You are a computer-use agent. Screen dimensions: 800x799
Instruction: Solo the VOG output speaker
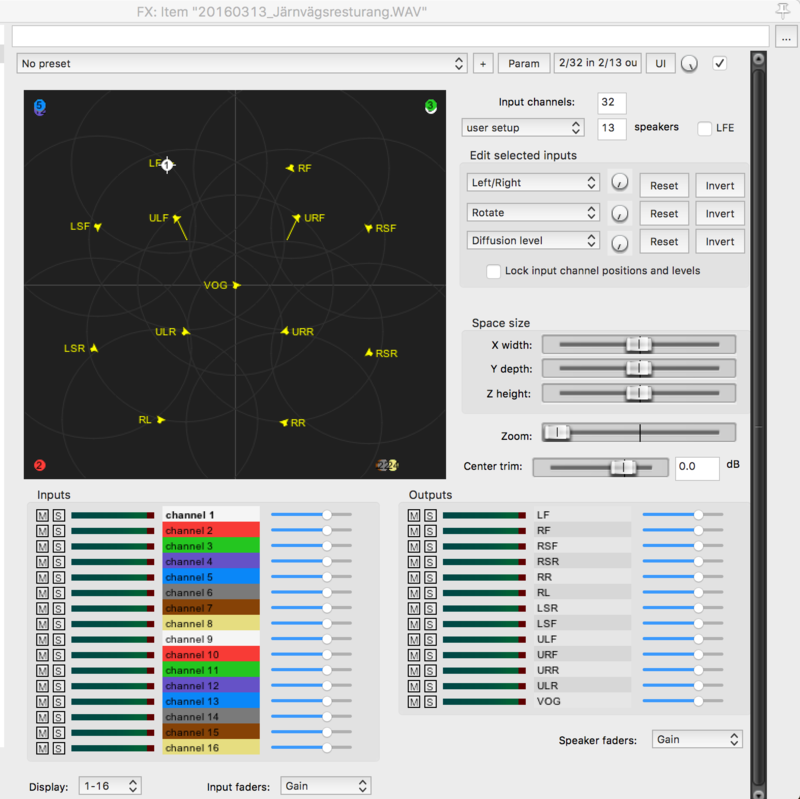[429, 702]
